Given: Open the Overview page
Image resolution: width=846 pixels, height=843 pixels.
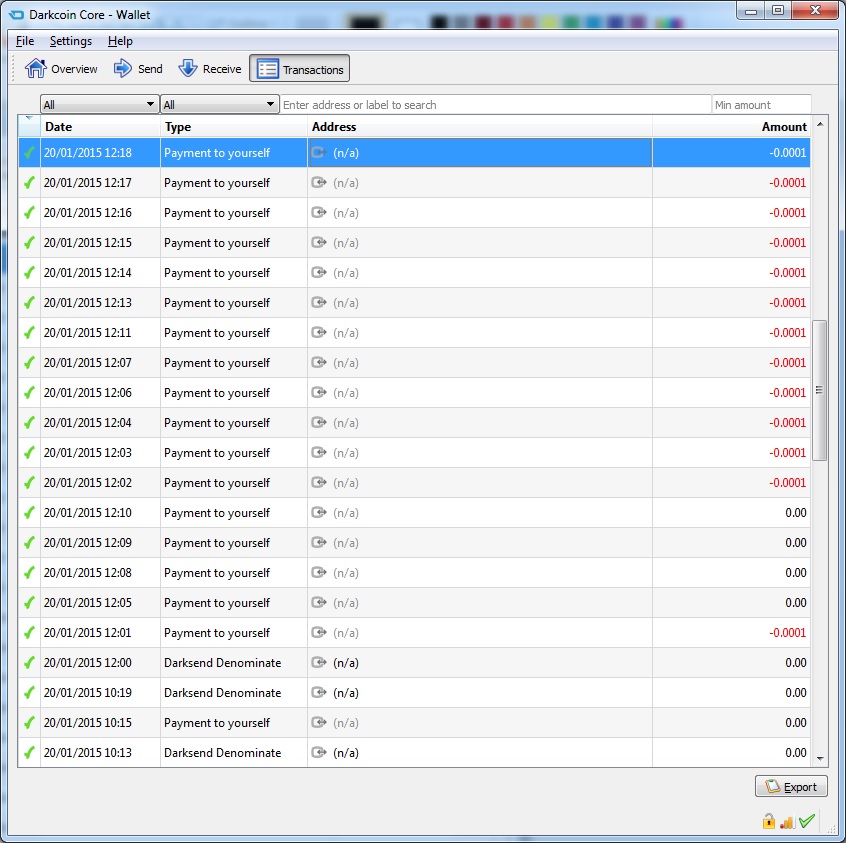Looking at the screenshot, I should point(60,69).
